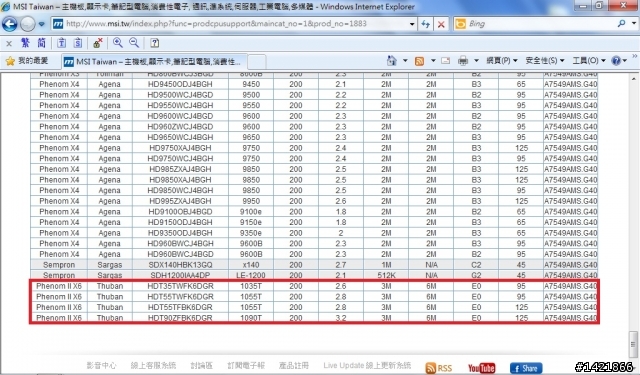Click the browser Back arrow button
This screenshot has height=375, width=640.
pyautogui.click(x=9, y=24)
